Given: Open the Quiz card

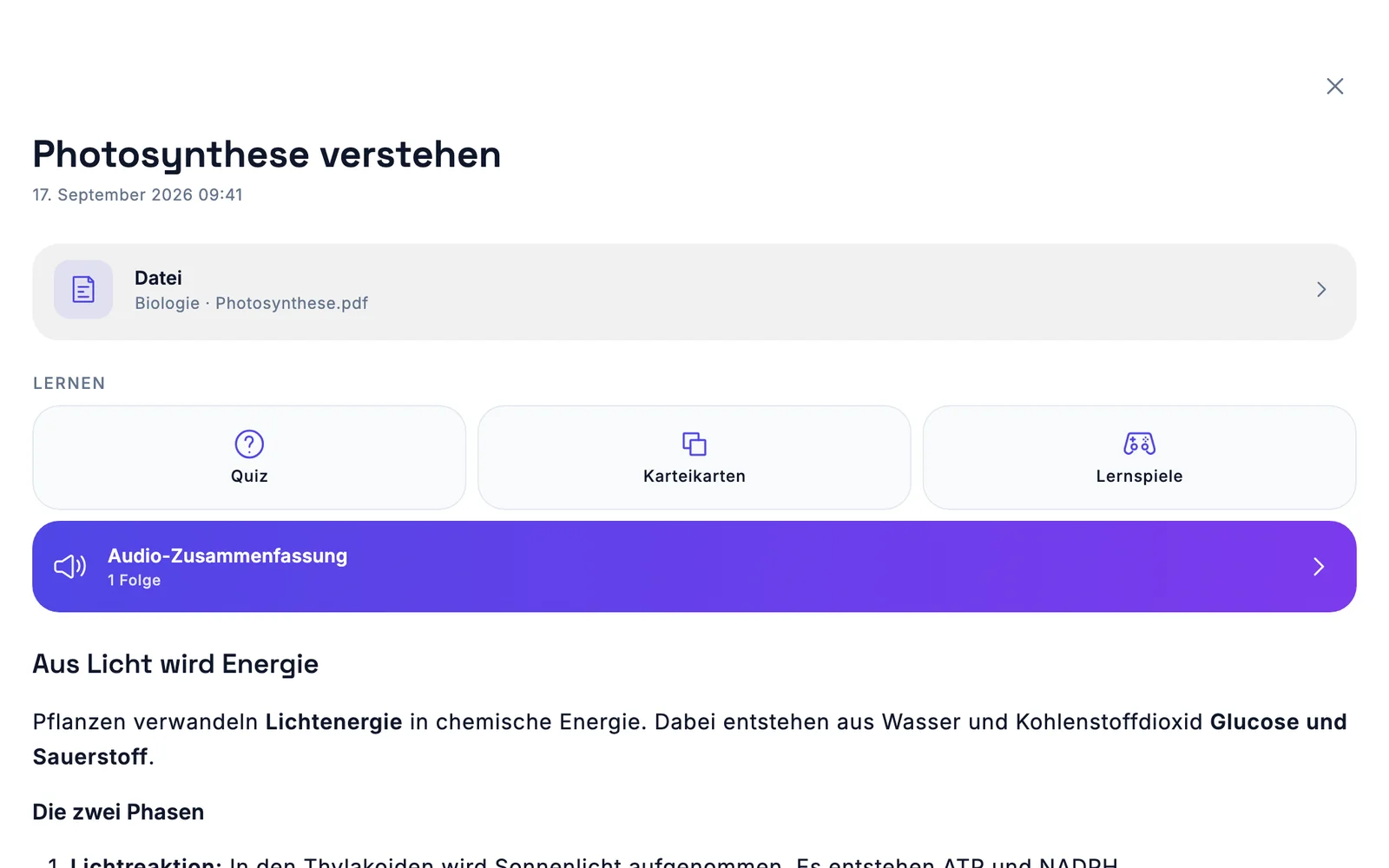Looking at the screenshot, I should coord(249,457).
